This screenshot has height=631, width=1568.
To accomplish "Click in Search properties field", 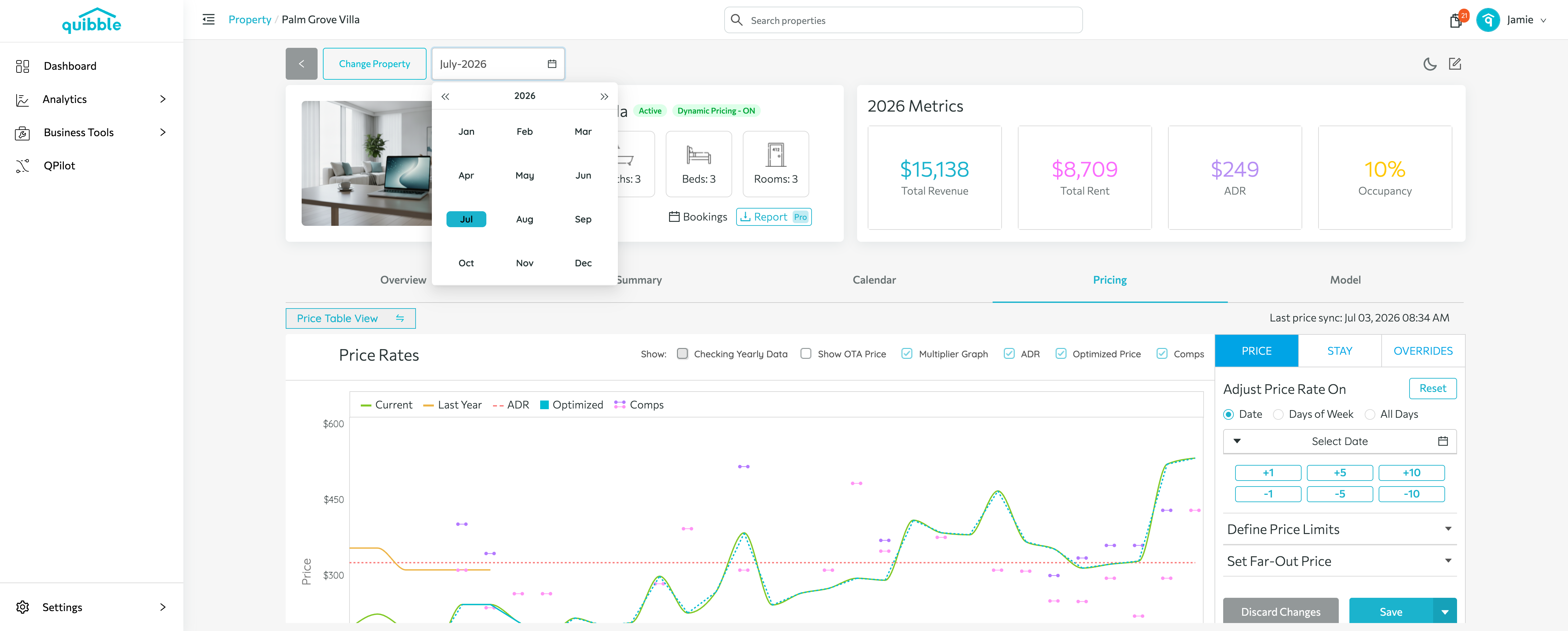I will pos(903,20).
